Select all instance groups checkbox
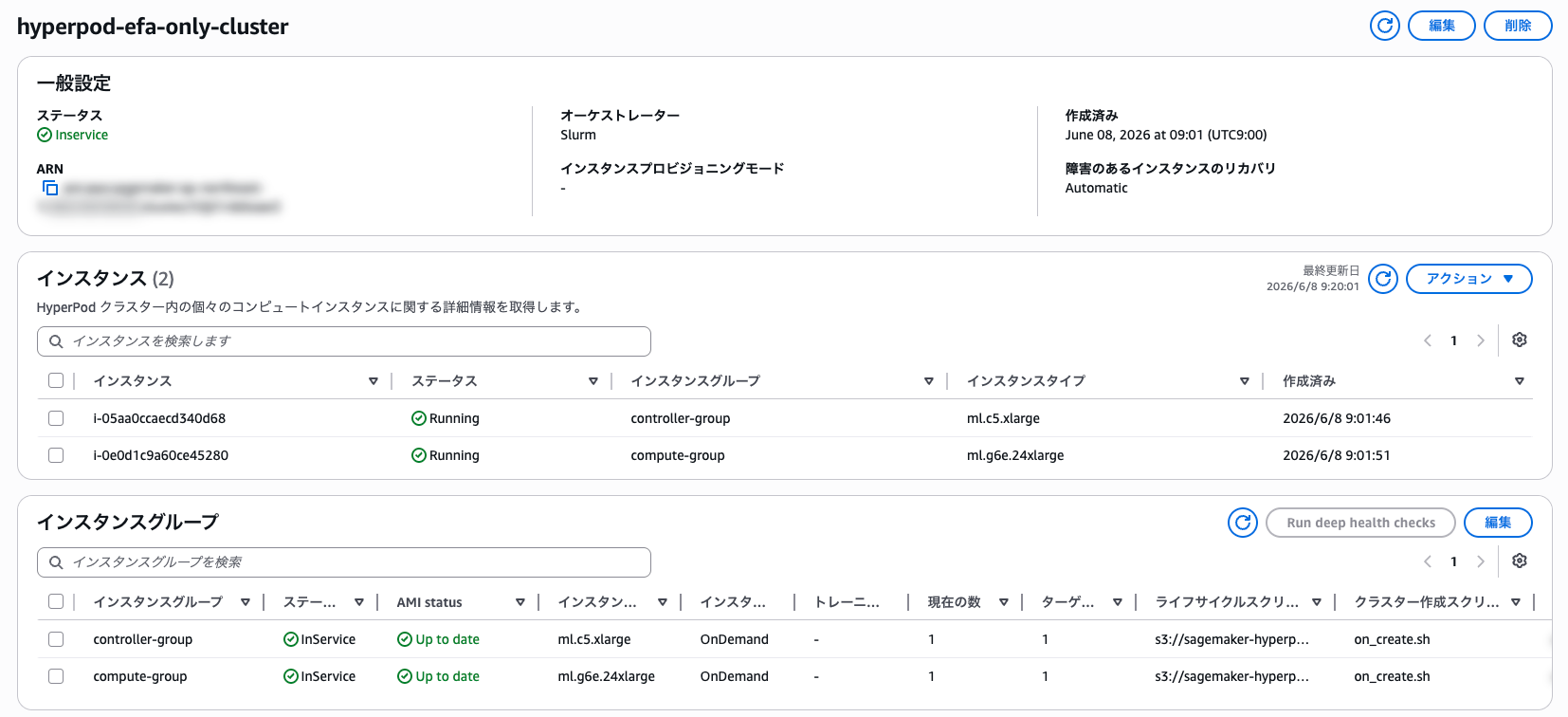Screen dimensions: 1568x717 56,601
